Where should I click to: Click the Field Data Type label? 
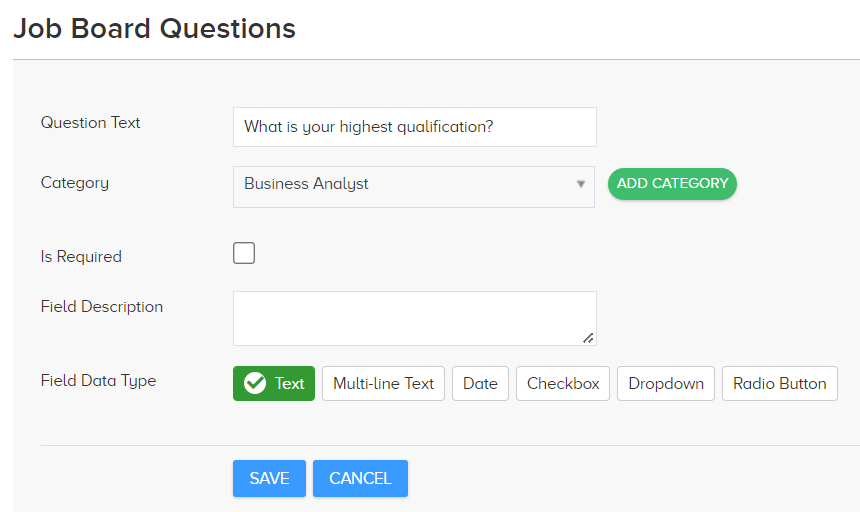99,381
